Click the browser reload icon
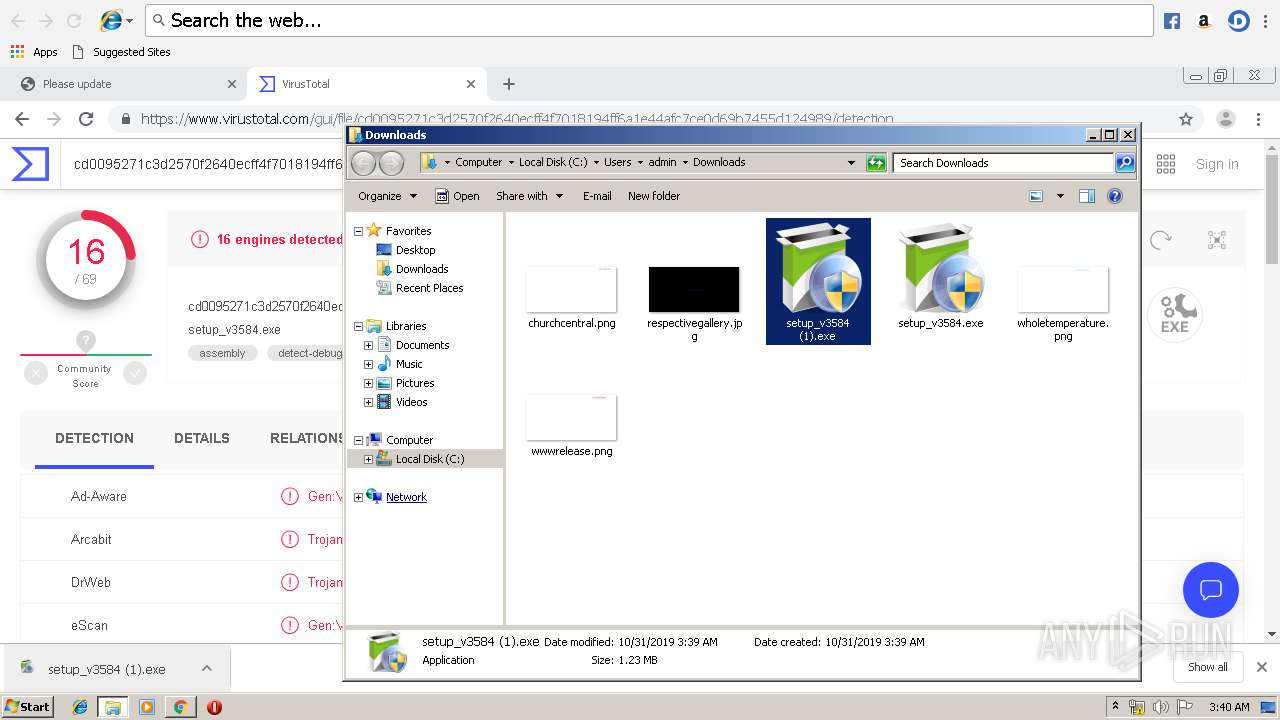The width and height of the screenshot is (1280, 720). click(86, 119)
